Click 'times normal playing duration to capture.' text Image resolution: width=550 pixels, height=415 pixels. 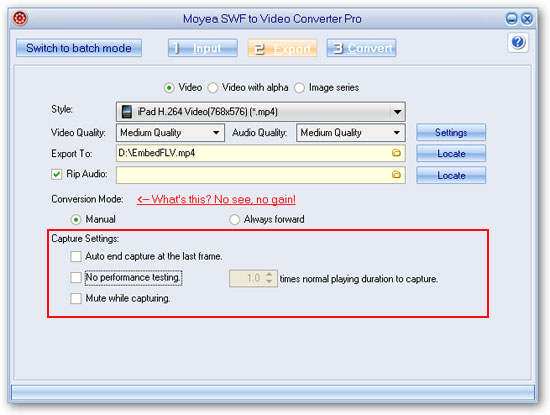click(x=359, y=279)
